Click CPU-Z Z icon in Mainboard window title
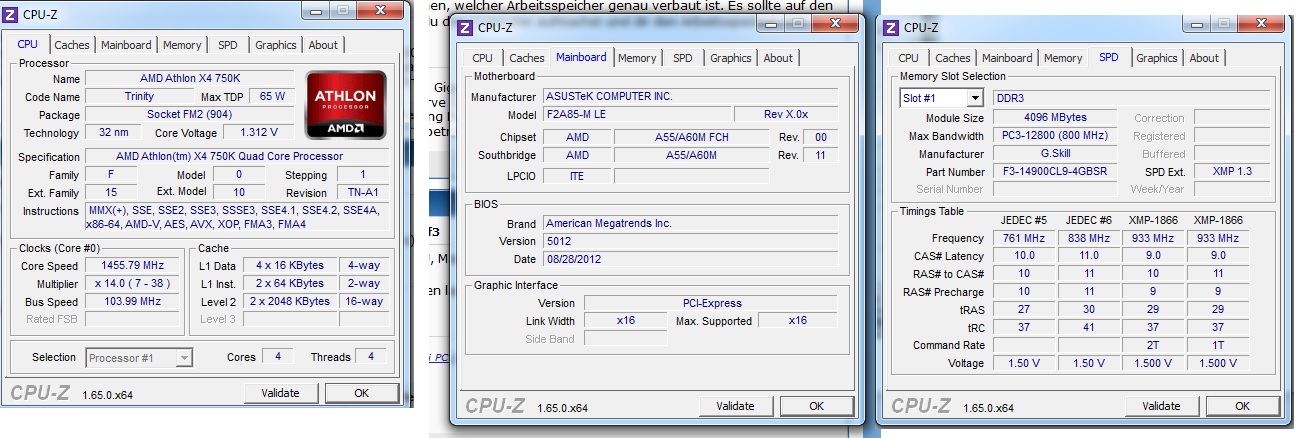 (465, 27)
